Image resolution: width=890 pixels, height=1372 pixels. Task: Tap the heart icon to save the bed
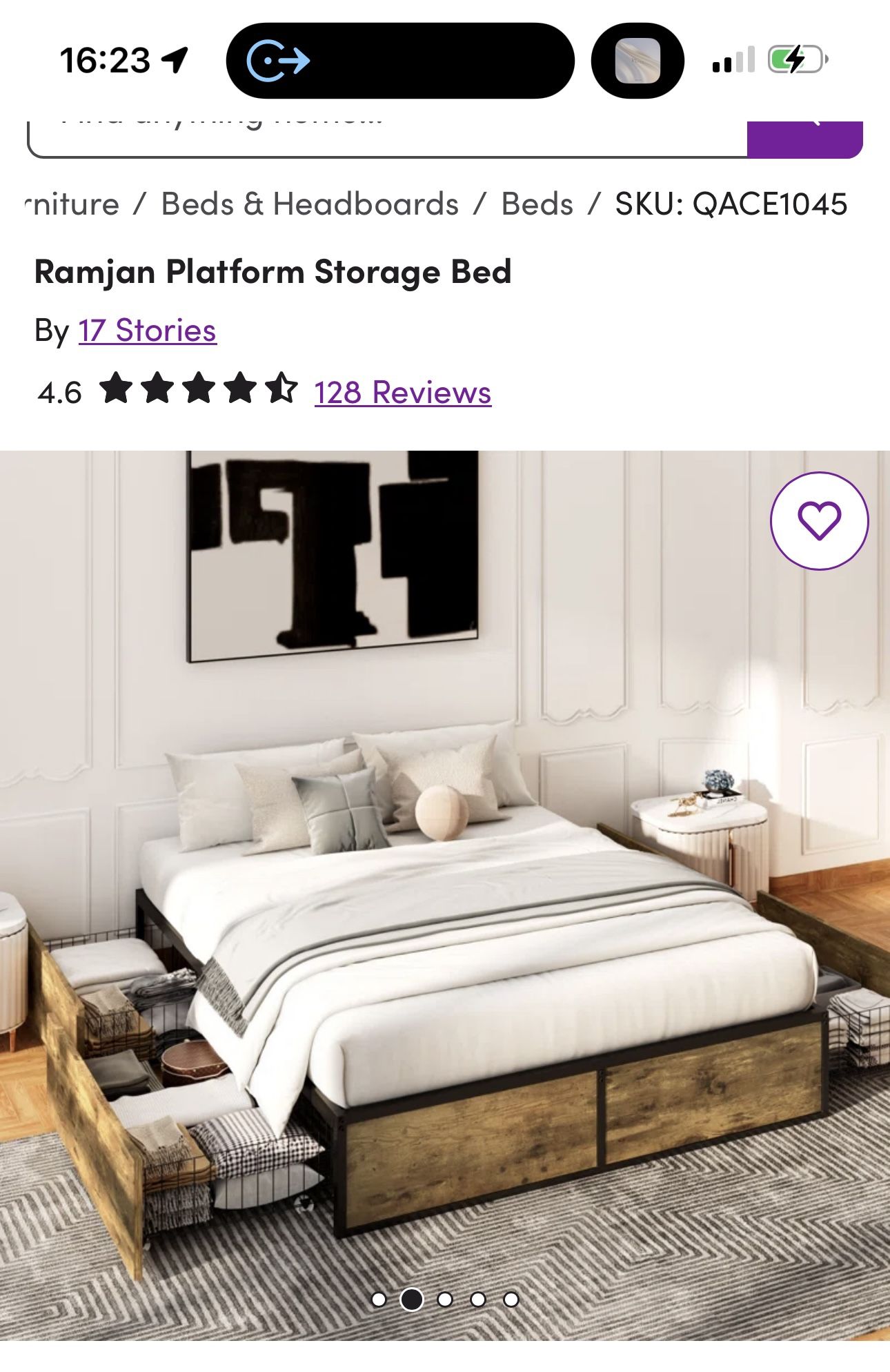click(x=819, y=520)
